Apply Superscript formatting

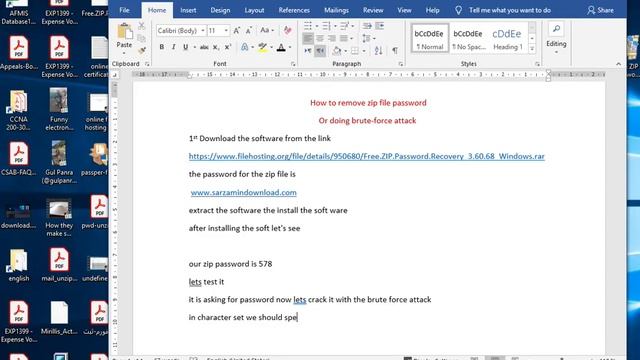(x=228, y=48)
